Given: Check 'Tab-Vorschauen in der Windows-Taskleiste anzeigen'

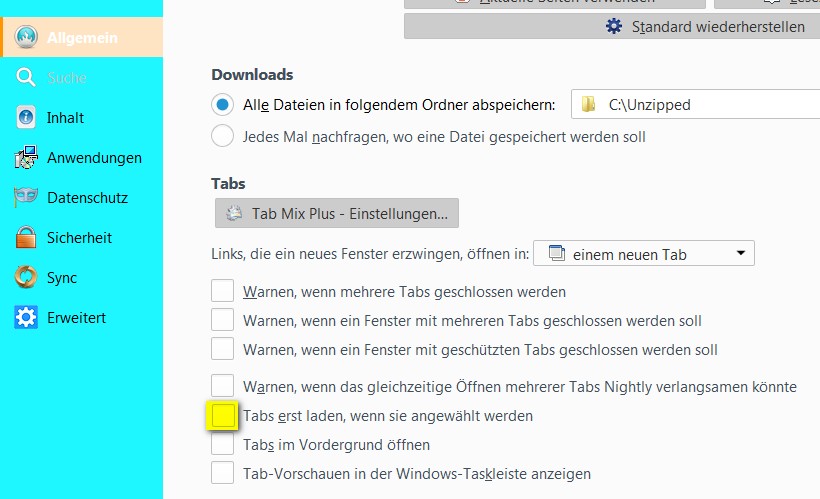Looking at the screenshot, I should pyautogui.click(x=222, y=473).
